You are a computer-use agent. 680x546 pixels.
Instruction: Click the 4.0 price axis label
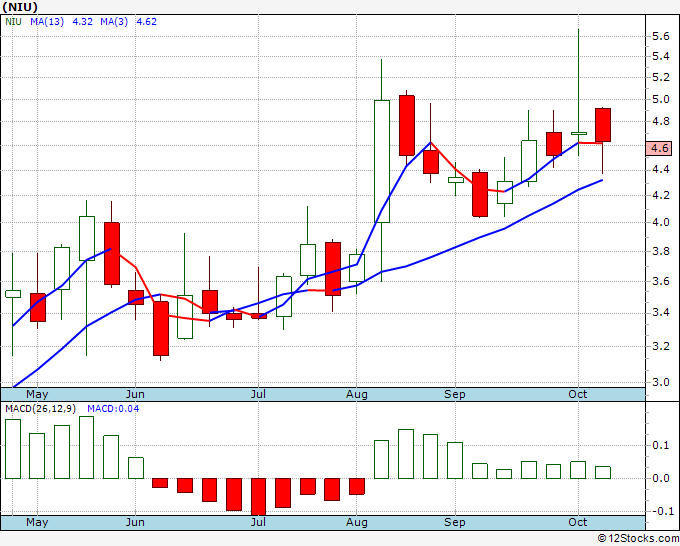661,222
